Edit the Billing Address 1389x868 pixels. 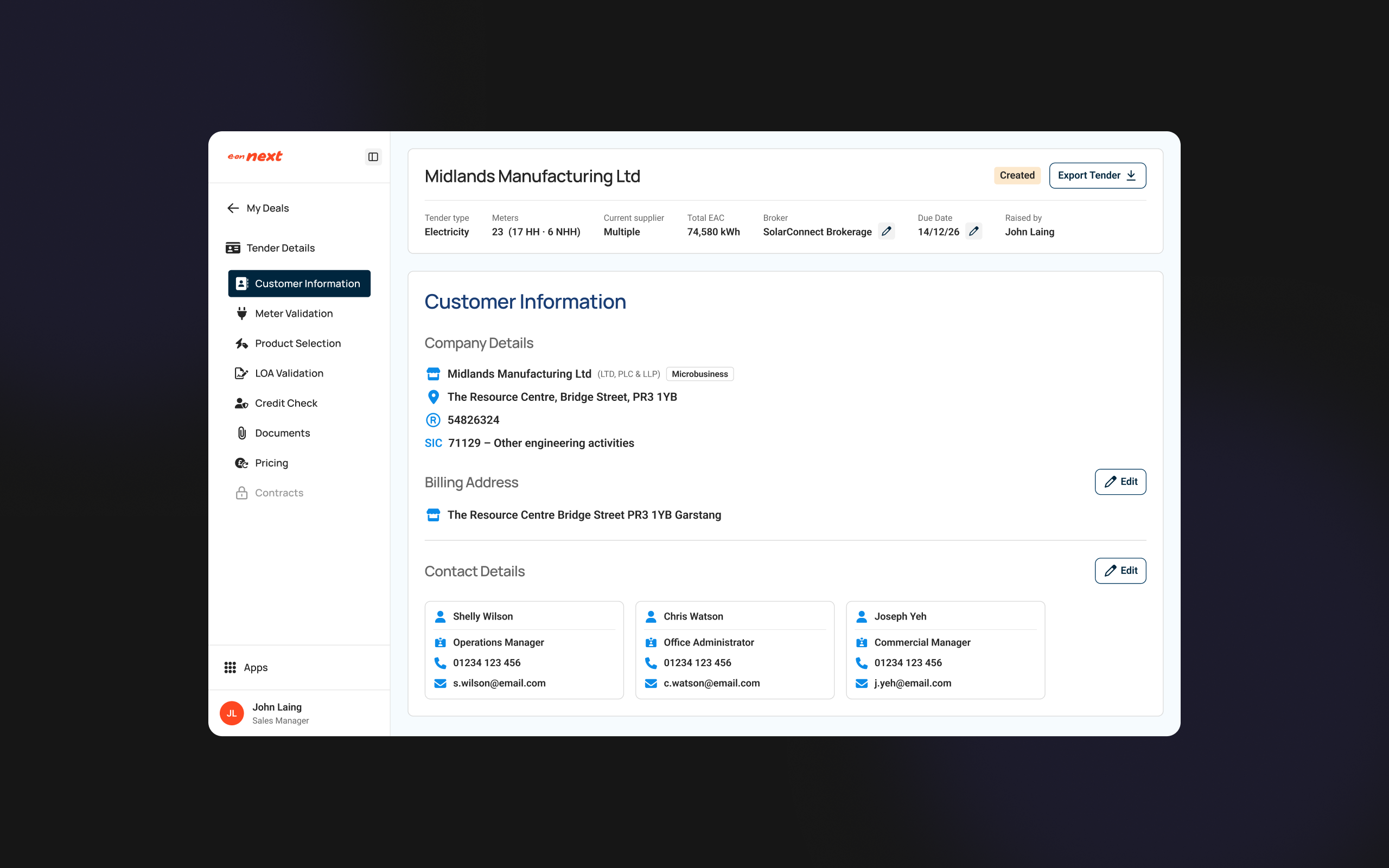pyautogui.click(x=1120, y=482)
